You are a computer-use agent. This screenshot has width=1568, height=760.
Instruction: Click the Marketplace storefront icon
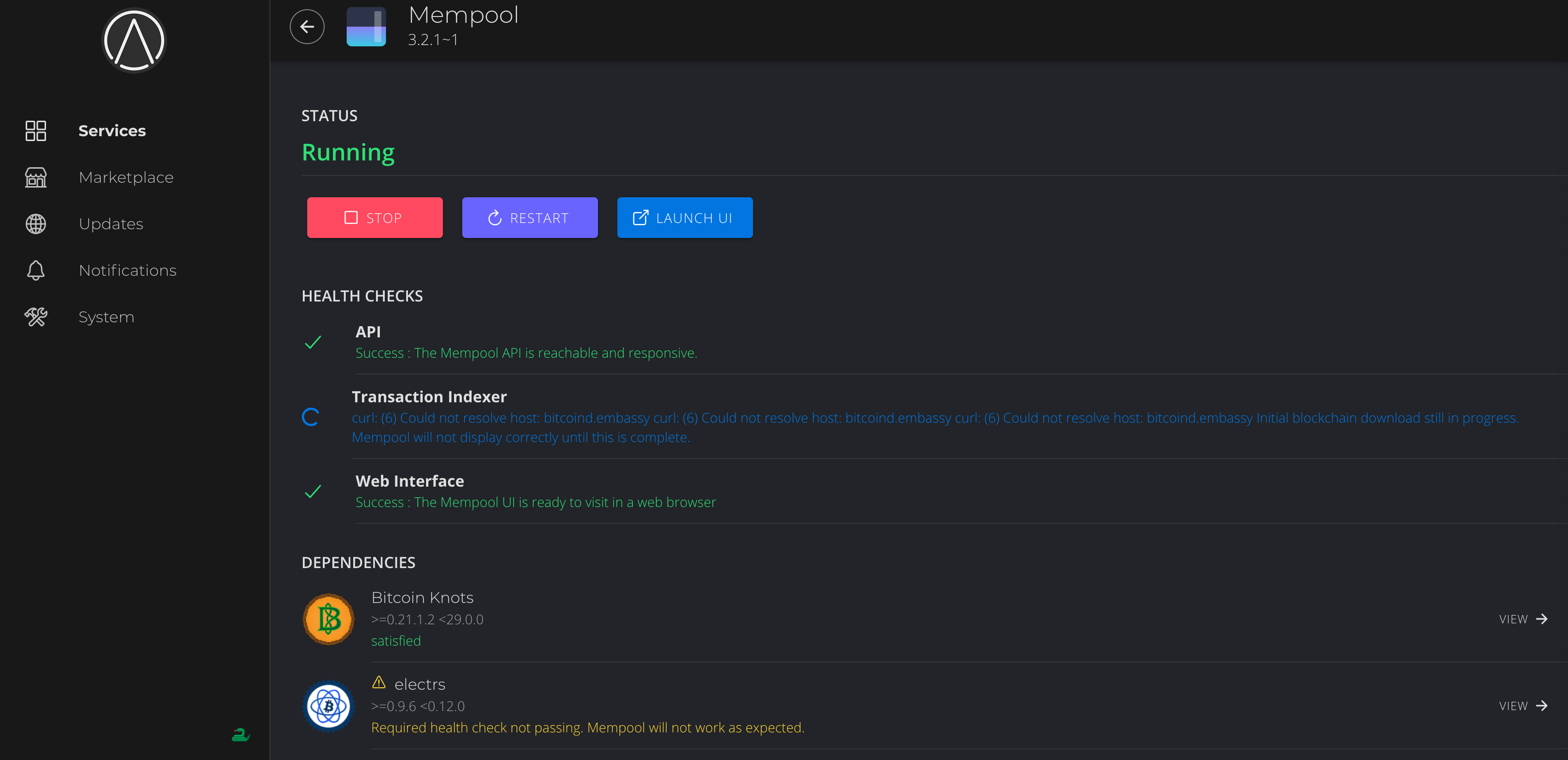(35, 177)
